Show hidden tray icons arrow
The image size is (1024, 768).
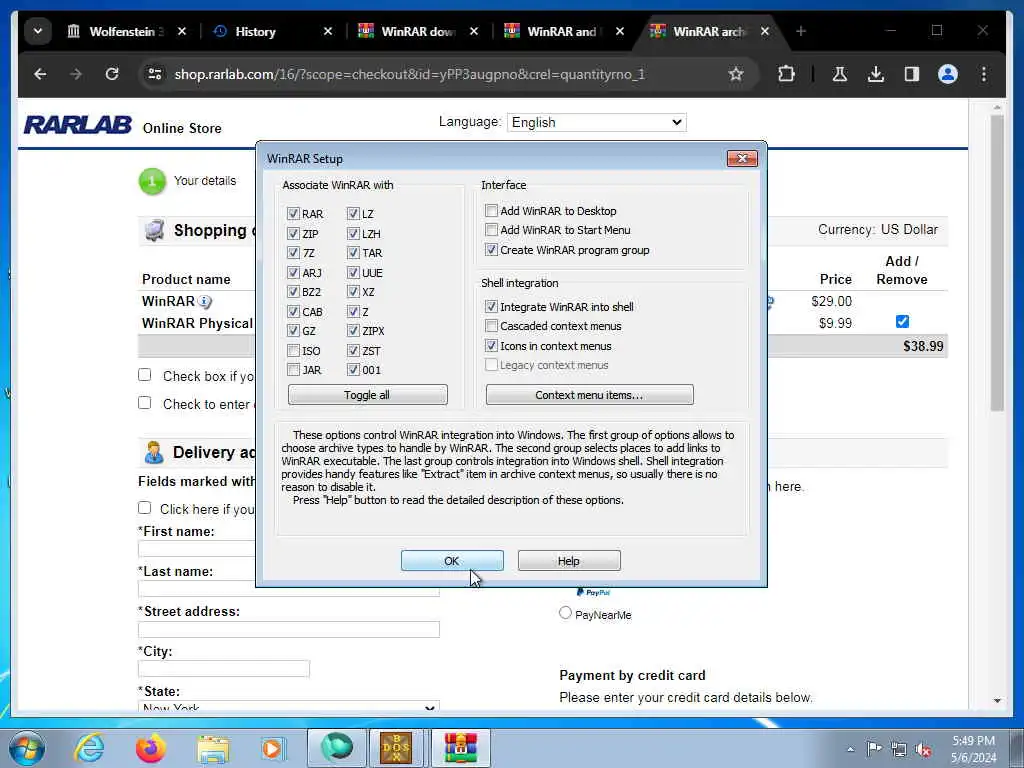pos(850,749)
